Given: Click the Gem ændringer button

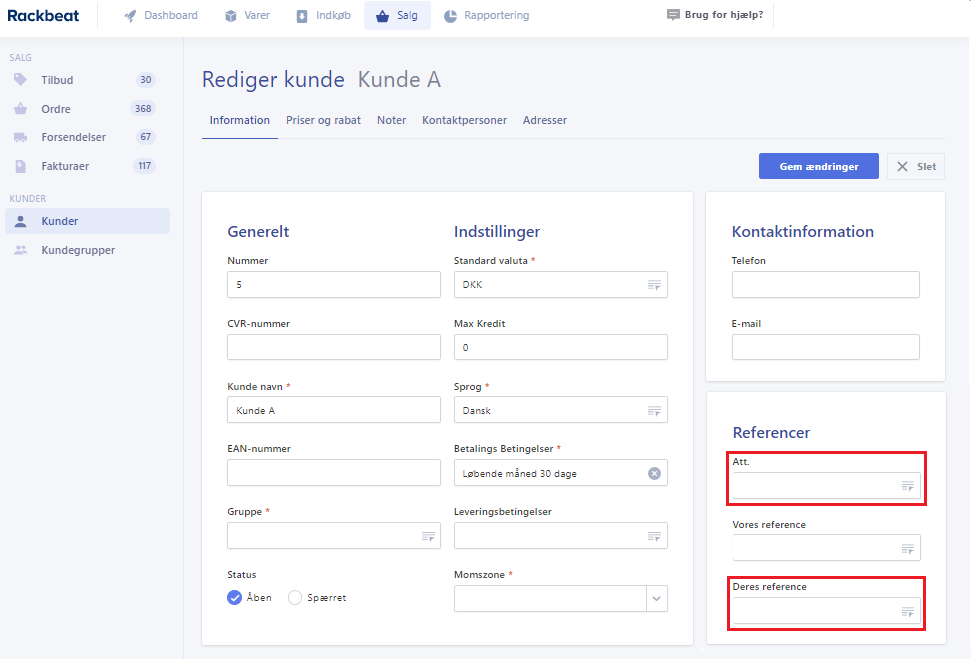Looking at the screenshot, I should pyautogui.click(x=819, y=166).
